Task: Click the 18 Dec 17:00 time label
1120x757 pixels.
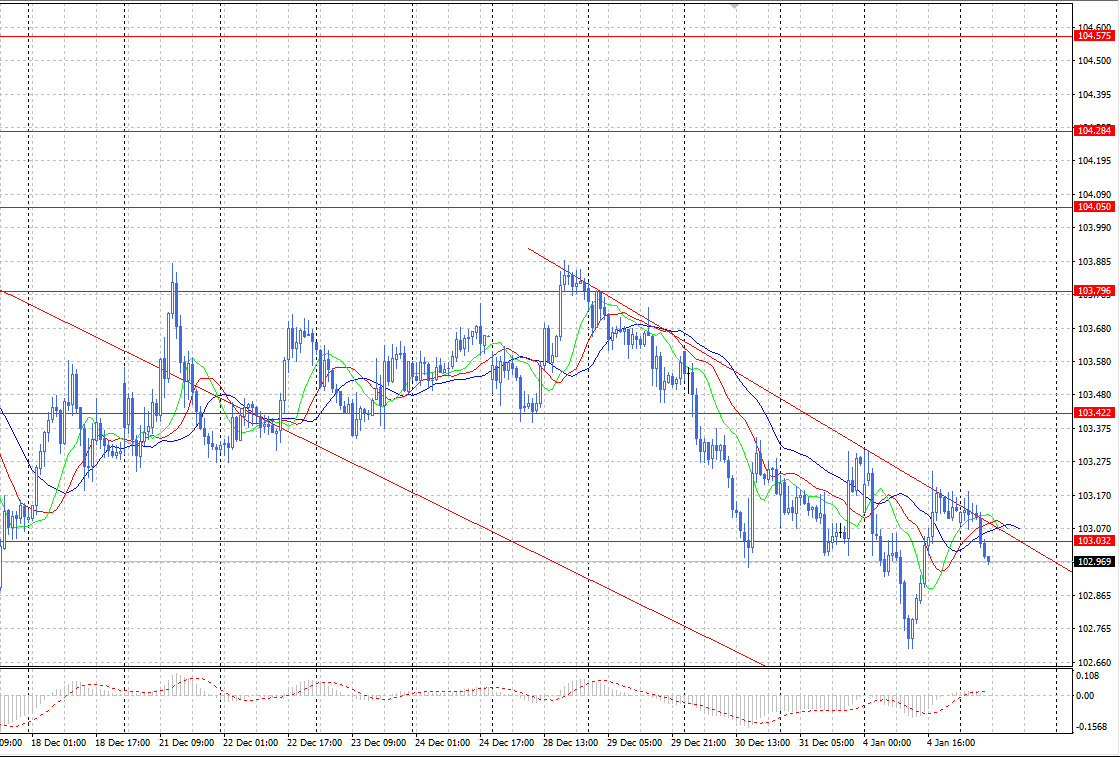Action: [123, 743]
